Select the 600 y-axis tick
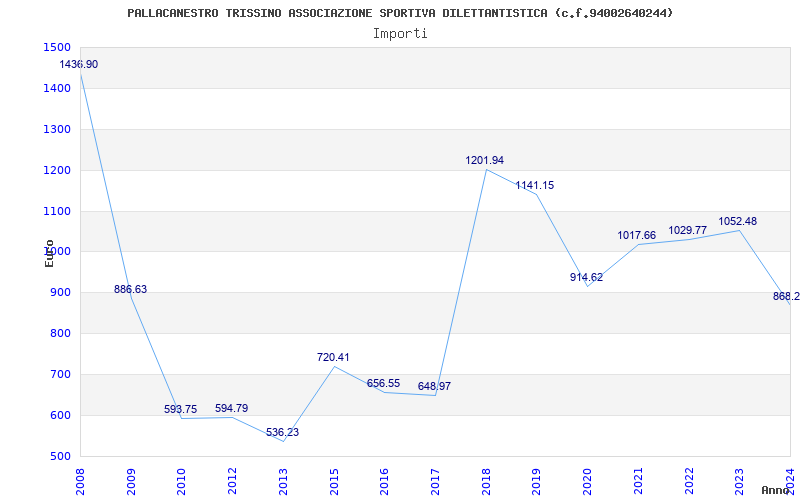Viewport: 800px width, 500px height. click(61, 415)
